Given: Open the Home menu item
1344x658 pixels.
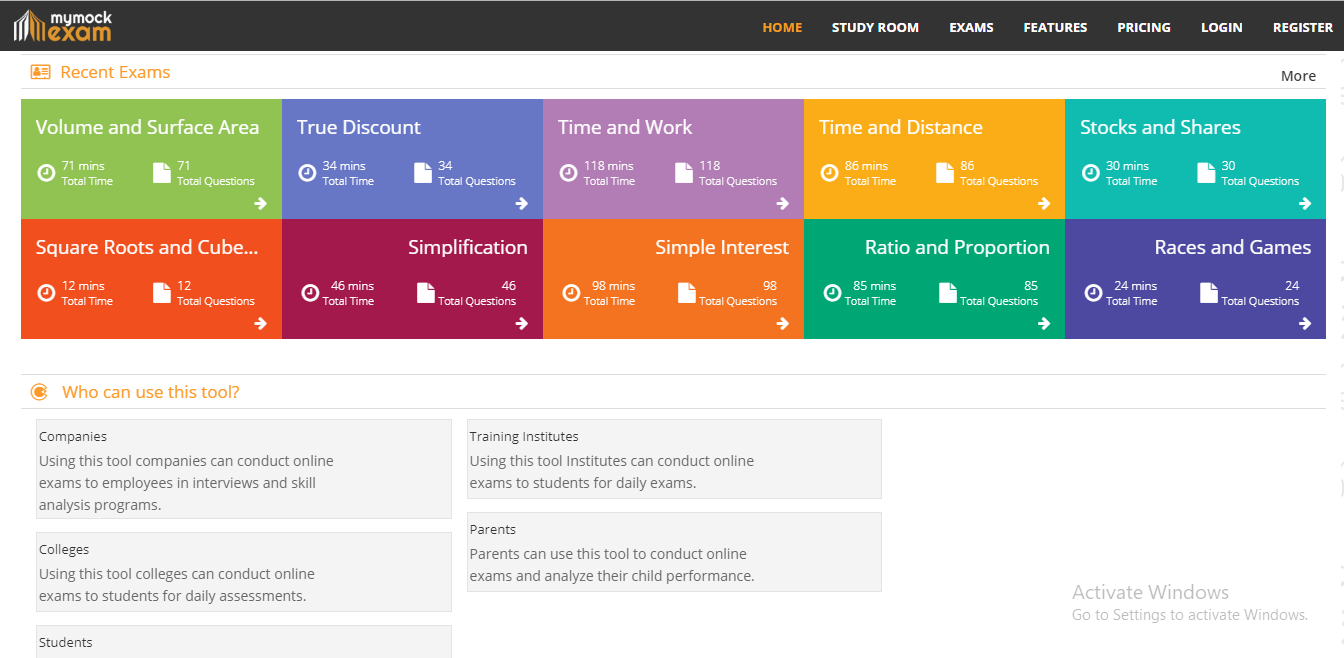Looking at the screenshot, I should pyautogui.click(x=782, y=28).
